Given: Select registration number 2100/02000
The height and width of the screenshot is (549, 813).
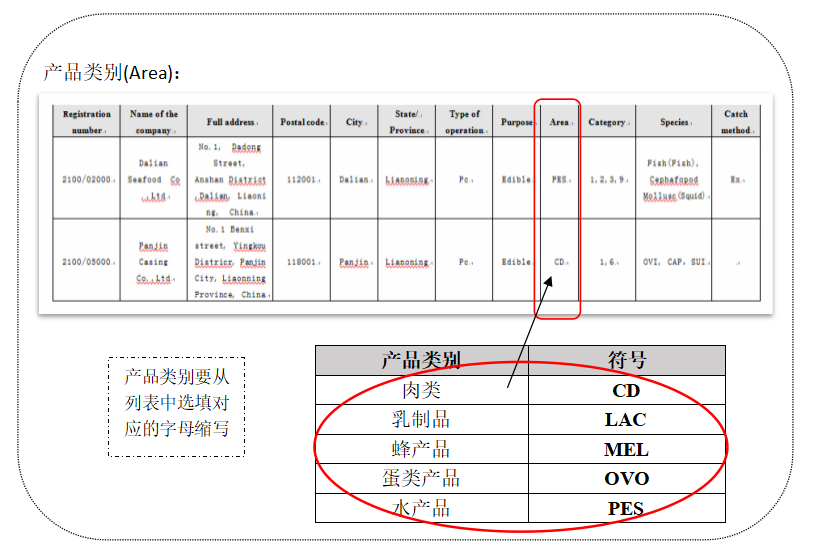Looking at the screenshot, I should 87,179.
